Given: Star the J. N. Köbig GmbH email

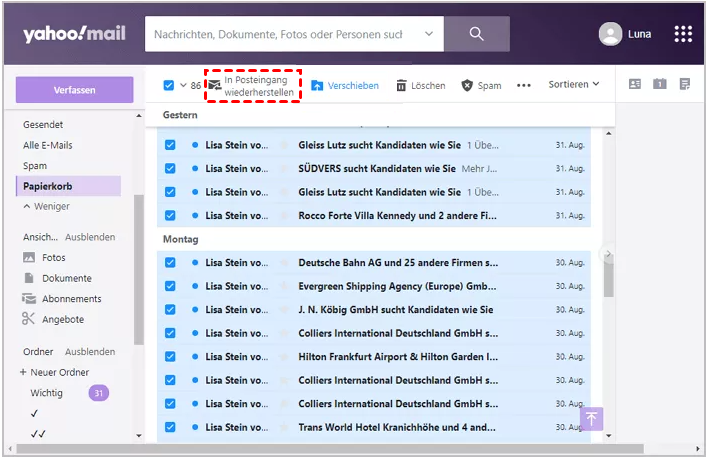Looking at the screenshot, I should pos(284,310).
